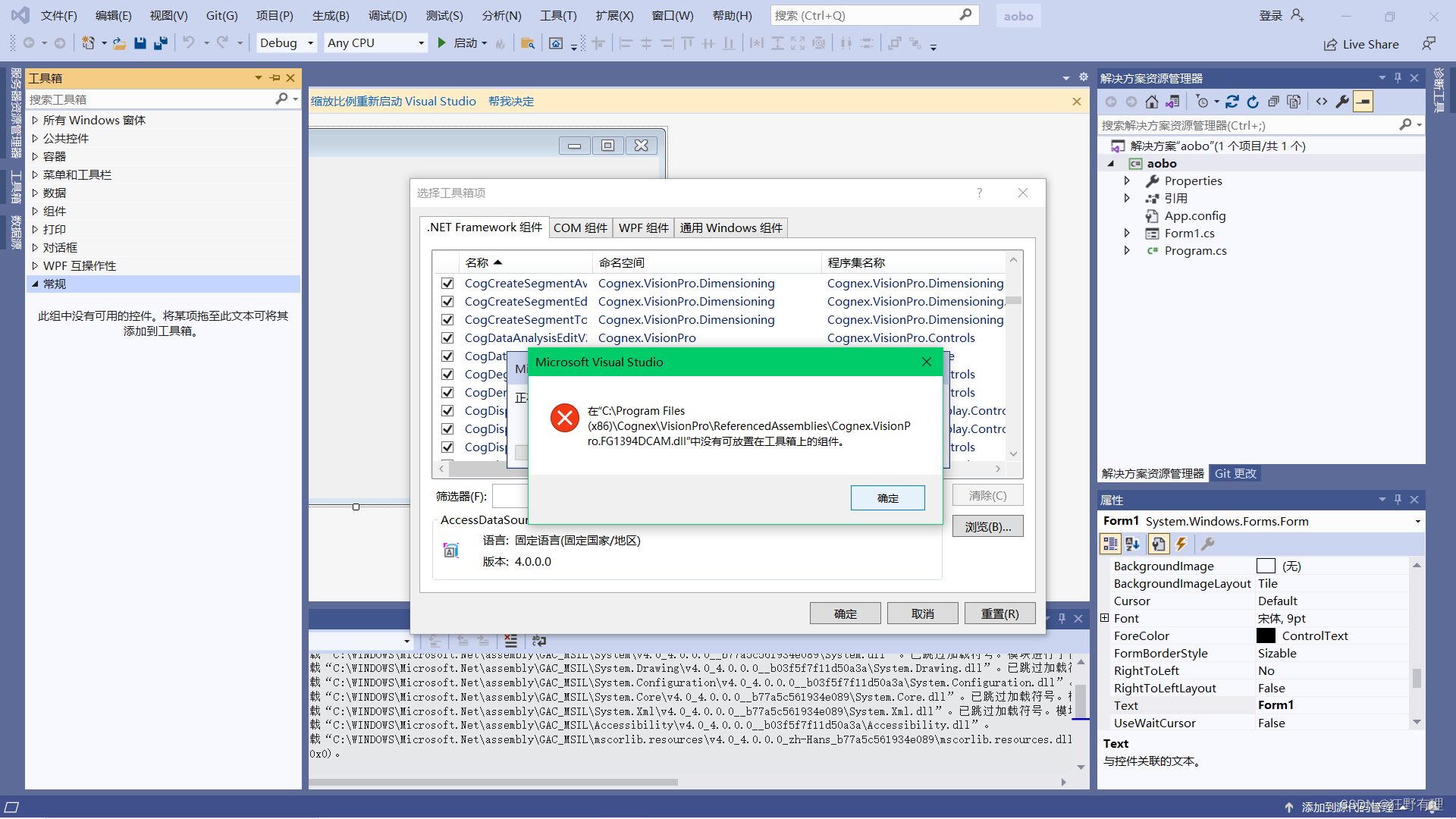The height and width of the screenshot is (819, 1456).
Task: Click the 浏览(B) browse button
Action: (x=987, y=526)
